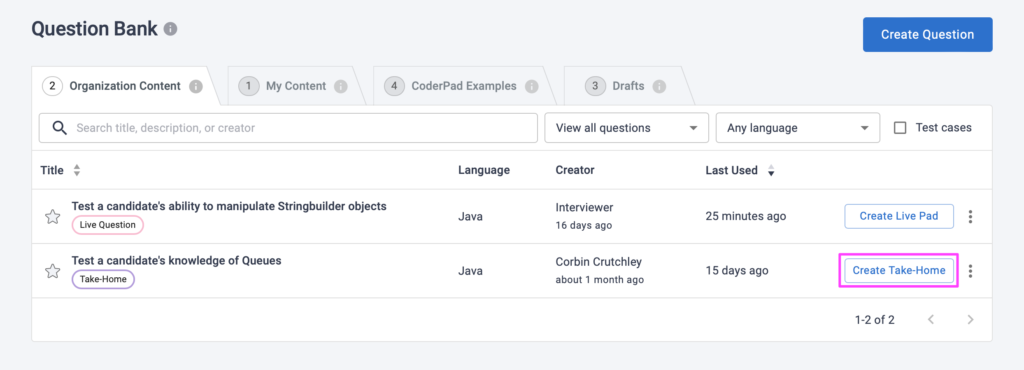Click the Create Live Pad button

[x=899, y=216]
